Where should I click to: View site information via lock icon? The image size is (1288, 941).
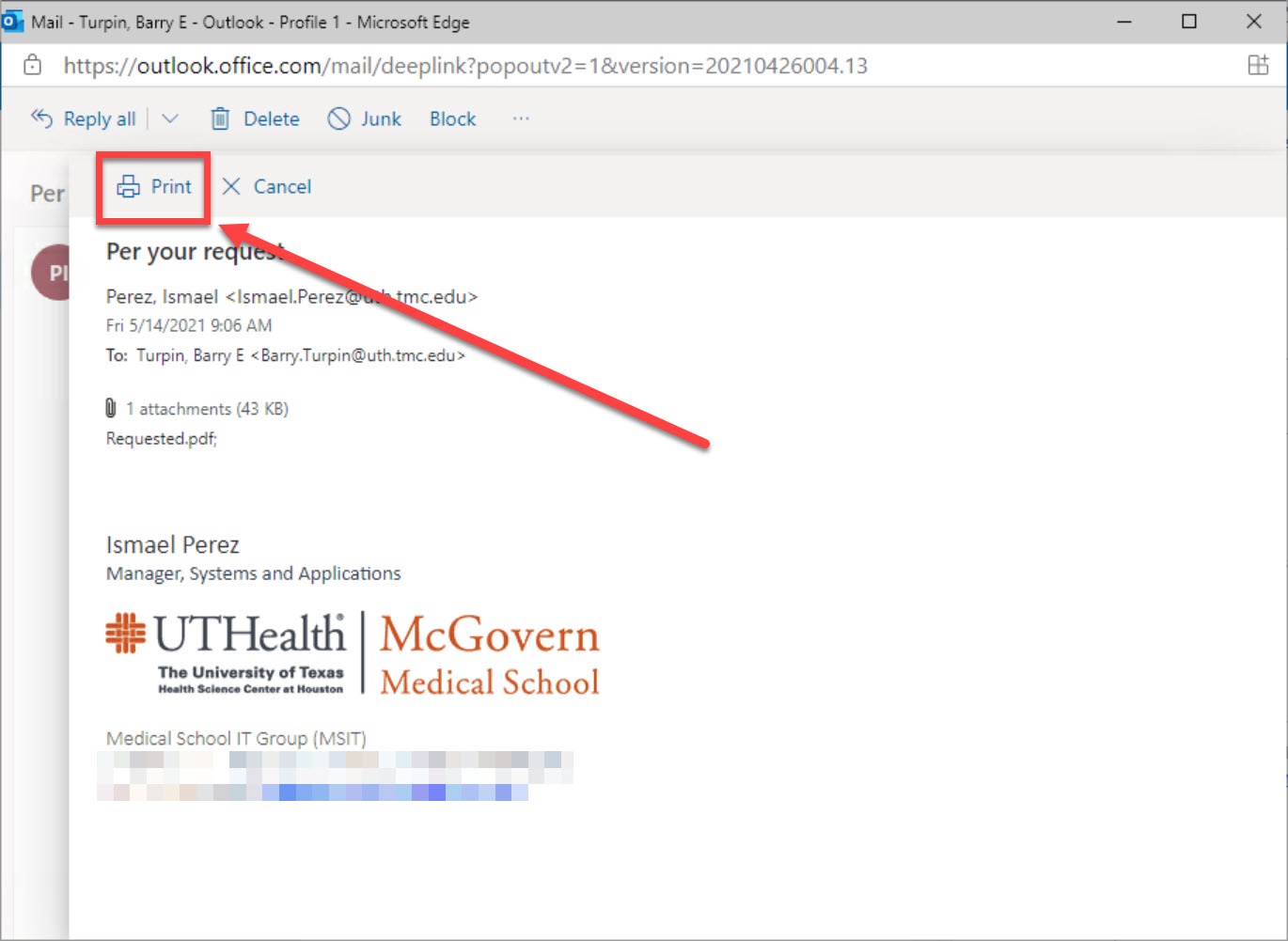(33, 66)
